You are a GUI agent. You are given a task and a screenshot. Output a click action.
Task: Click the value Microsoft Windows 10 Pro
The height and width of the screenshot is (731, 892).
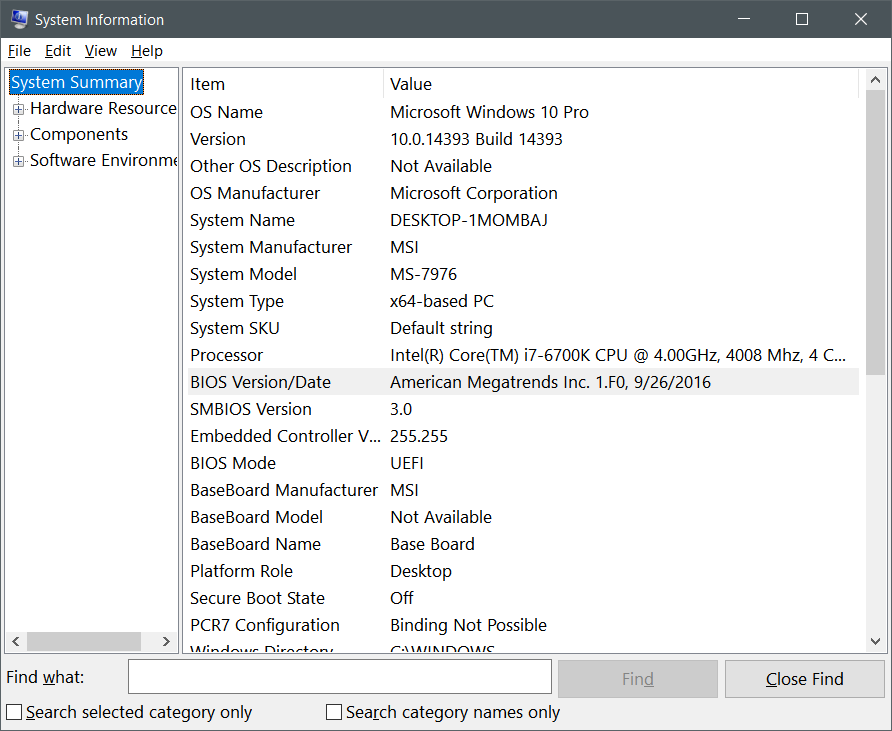click(x=489, y=112)
